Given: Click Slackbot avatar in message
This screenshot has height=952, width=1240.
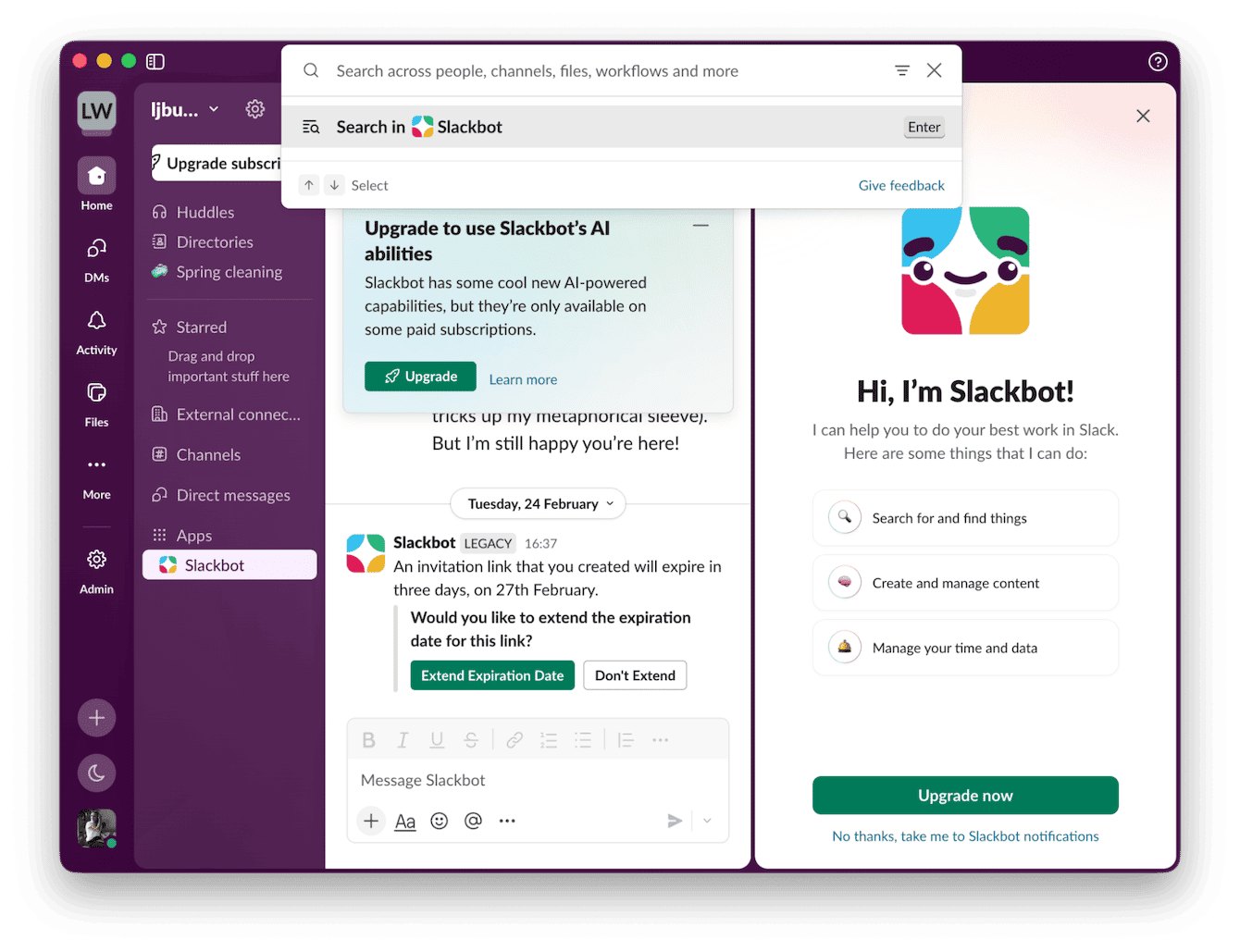Looking at the screenshot, I should coord(366,553).
